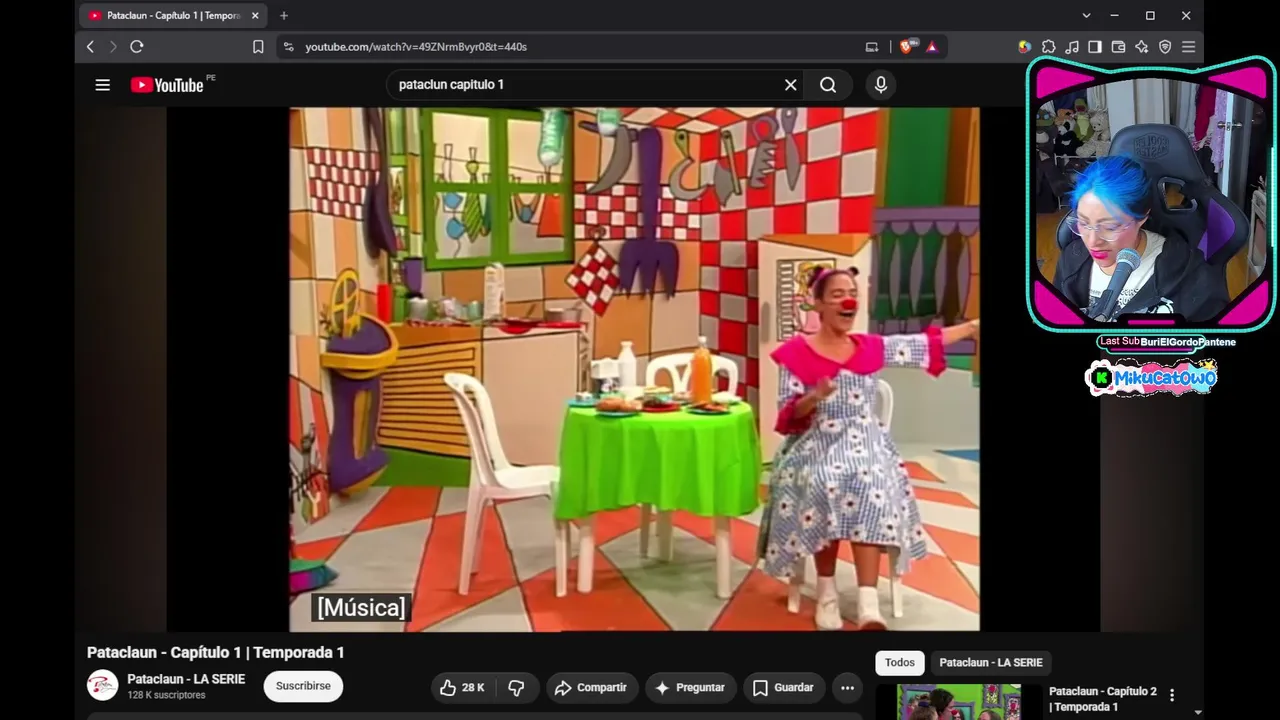The width and height of the screenshot is (1280, 720).
Task: Open the Brave VPN shield icon
Action: click(x=1165, y=47)
